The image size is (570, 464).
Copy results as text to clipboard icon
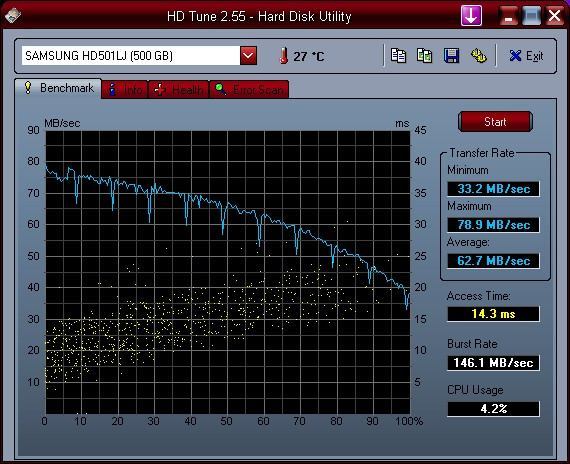pyautogui.click(x=398, y=56)
